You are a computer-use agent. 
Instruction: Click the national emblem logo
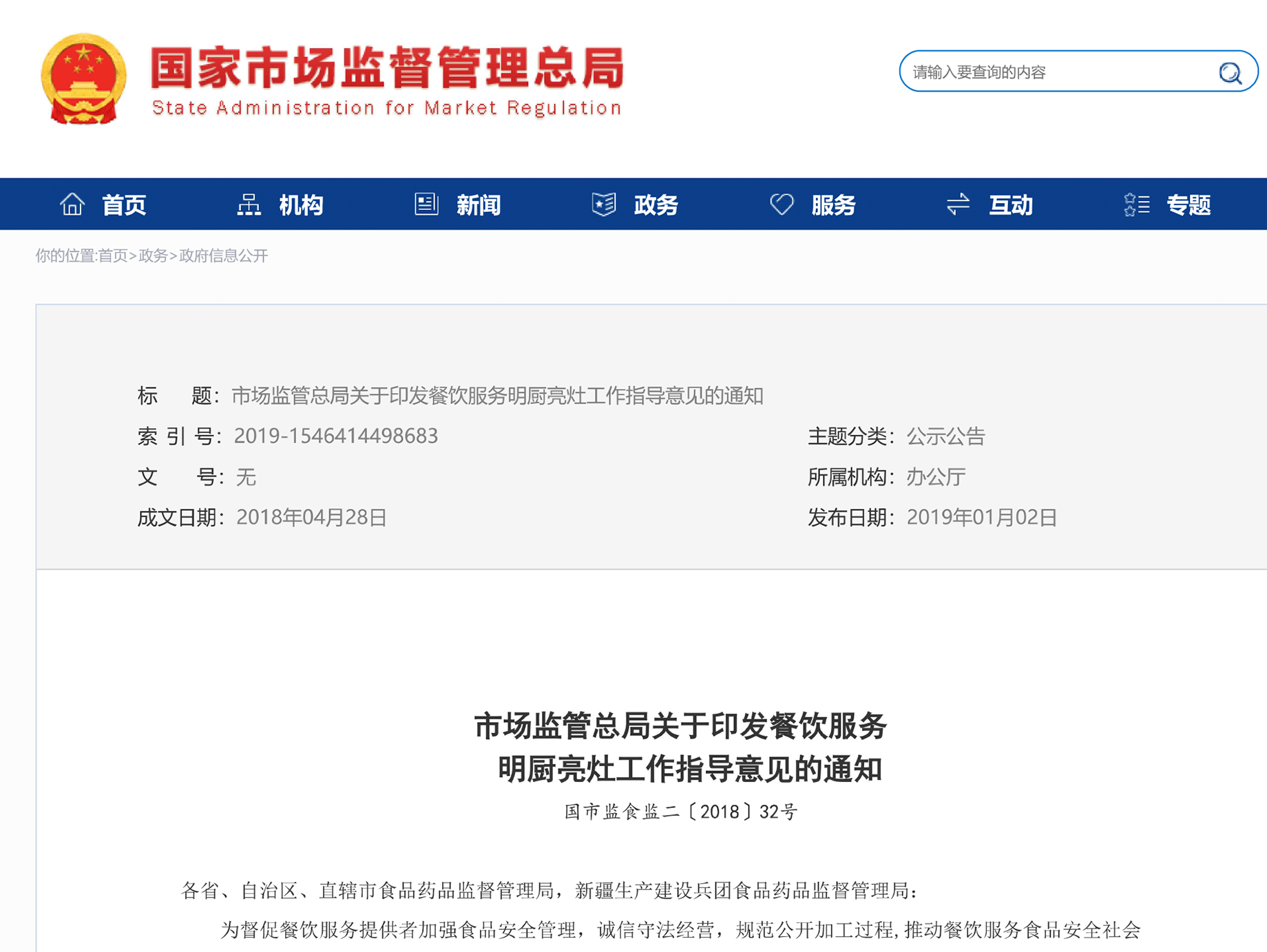(83, 79)
